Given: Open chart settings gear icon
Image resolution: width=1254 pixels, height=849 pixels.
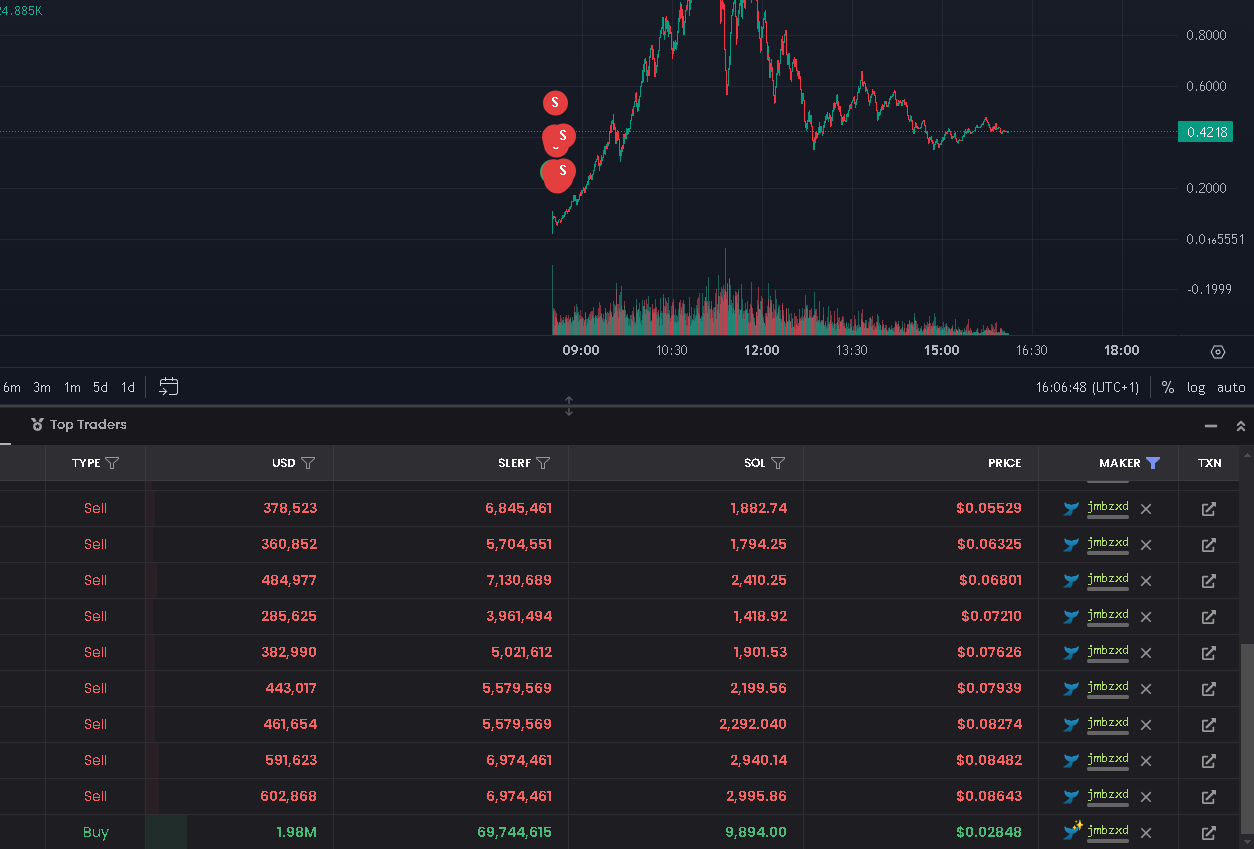Looking at the screenshot, I should (1217, 352).
